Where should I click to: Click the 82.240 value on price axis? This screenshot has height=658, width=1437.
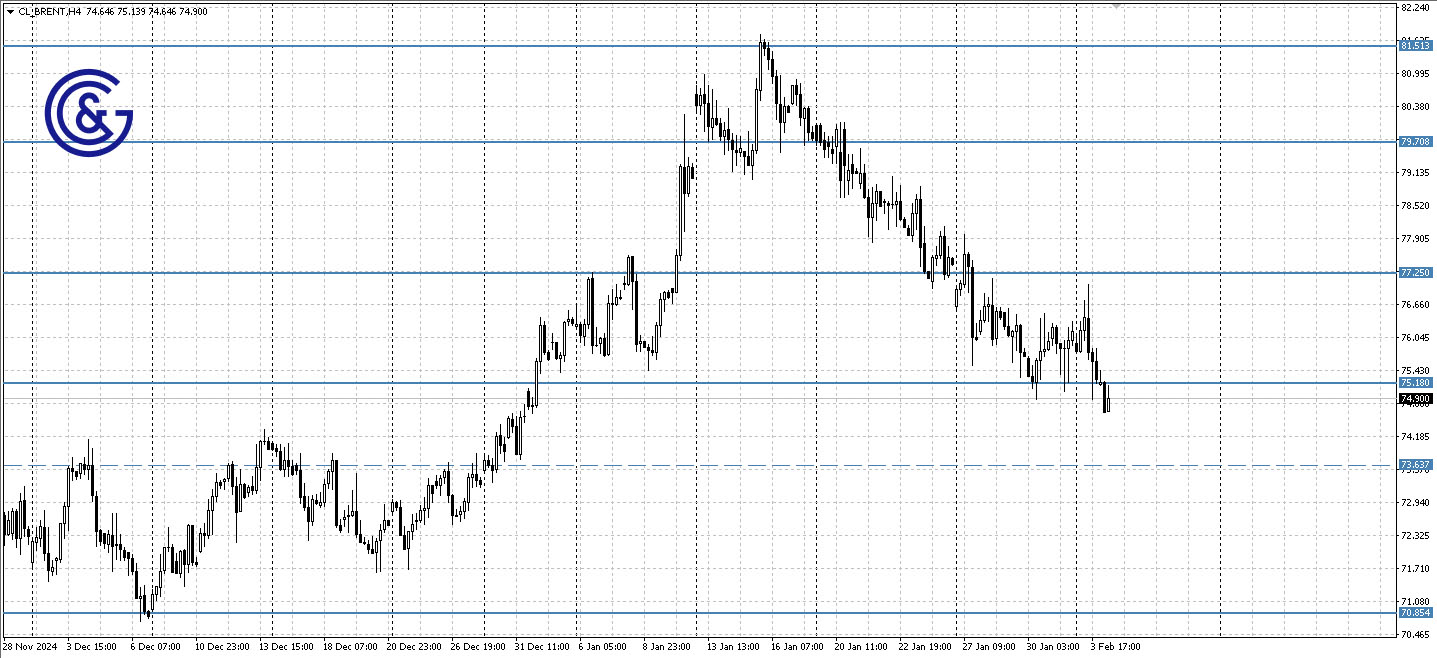1413,8
